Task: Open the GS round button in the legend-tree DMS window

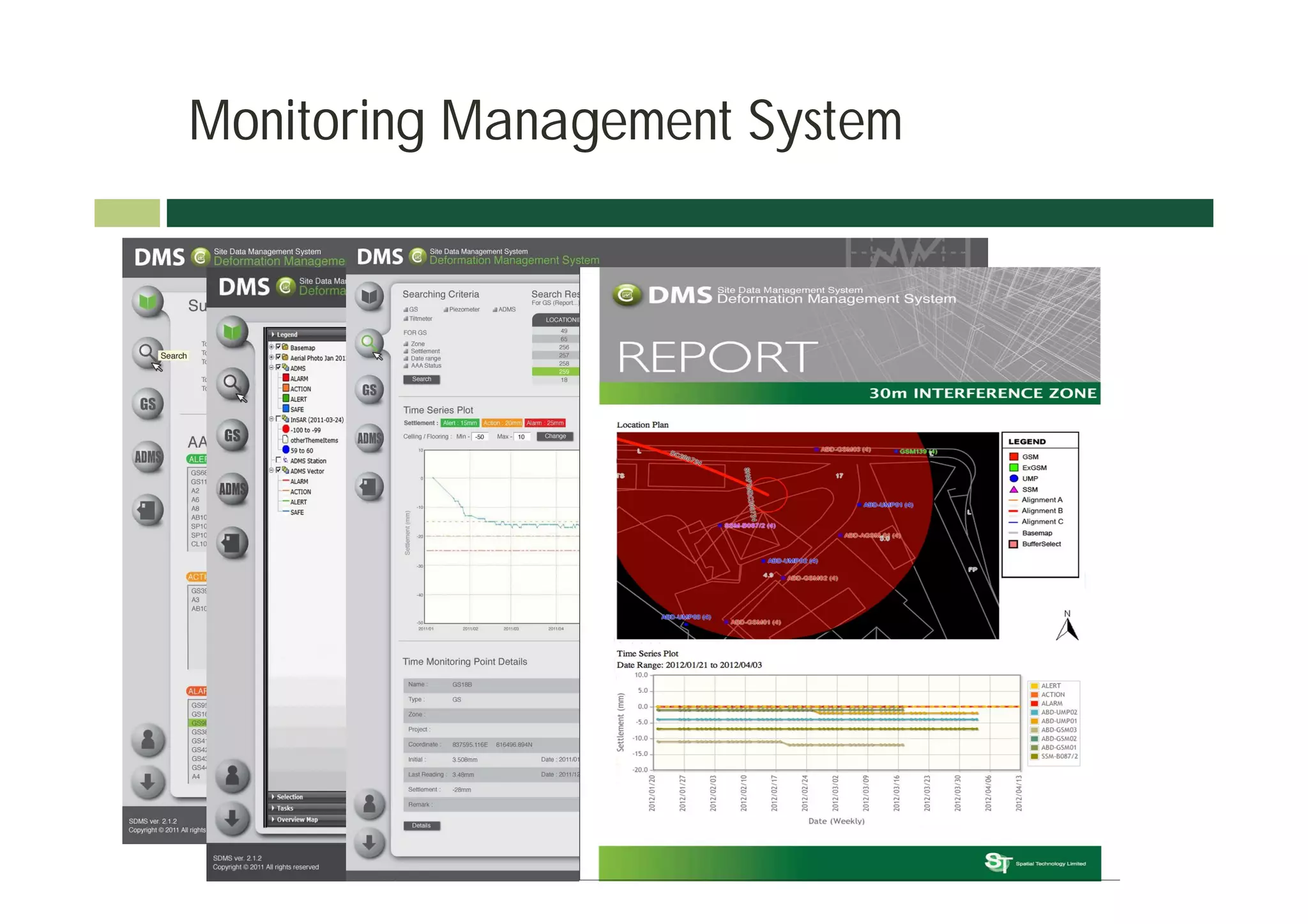Action: (x=232, y=435)
